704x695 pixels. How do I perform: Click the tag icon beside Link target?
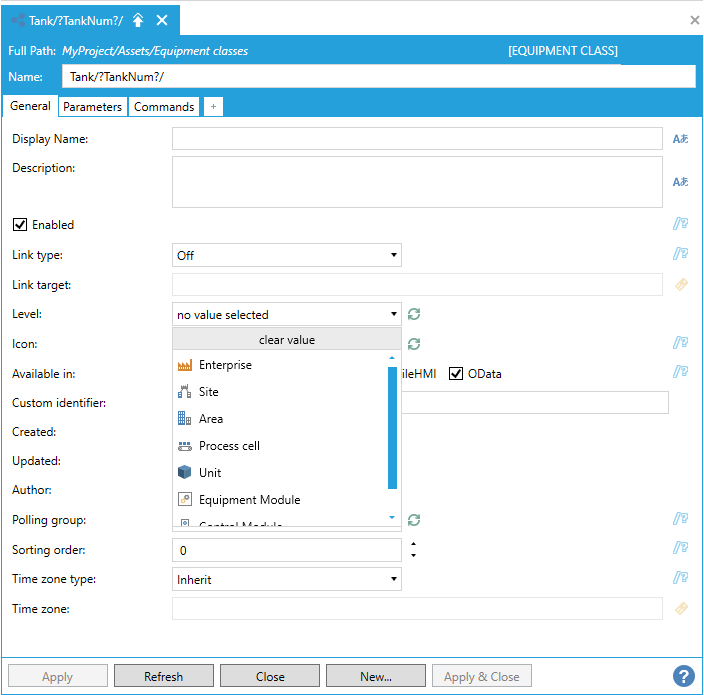click(681, 285)
